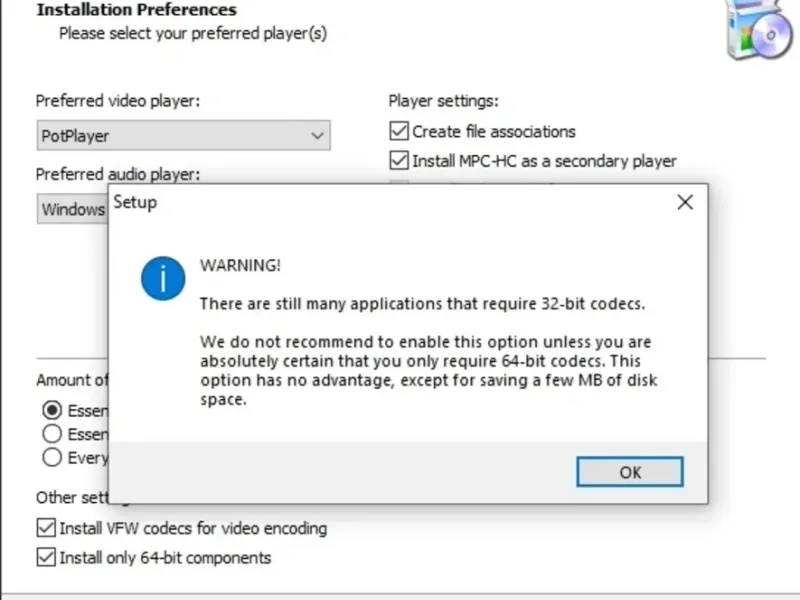
Task: Uncheck Install MPC-HC as a secondary player
Action: tap(400, 160)
